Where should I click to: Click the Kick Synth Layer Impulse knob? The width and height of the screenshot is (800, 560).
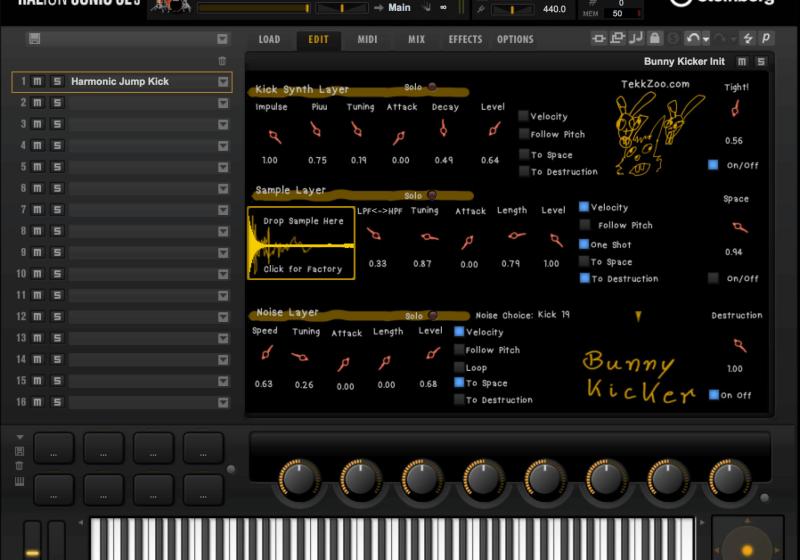pyautogui.click(x=274, y=136)
